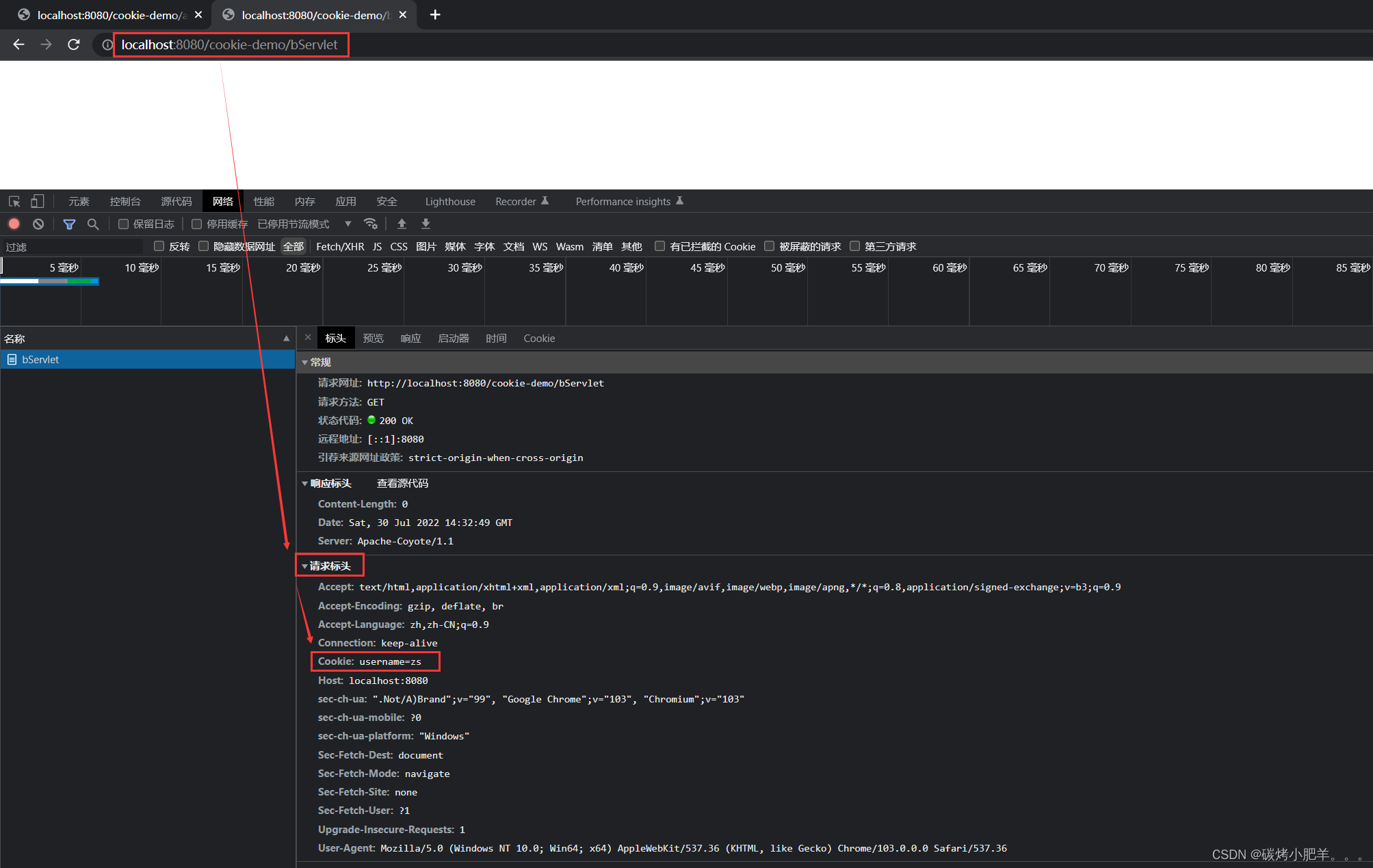
Task: Select the bServlet request row
Action: click(147, 359)
